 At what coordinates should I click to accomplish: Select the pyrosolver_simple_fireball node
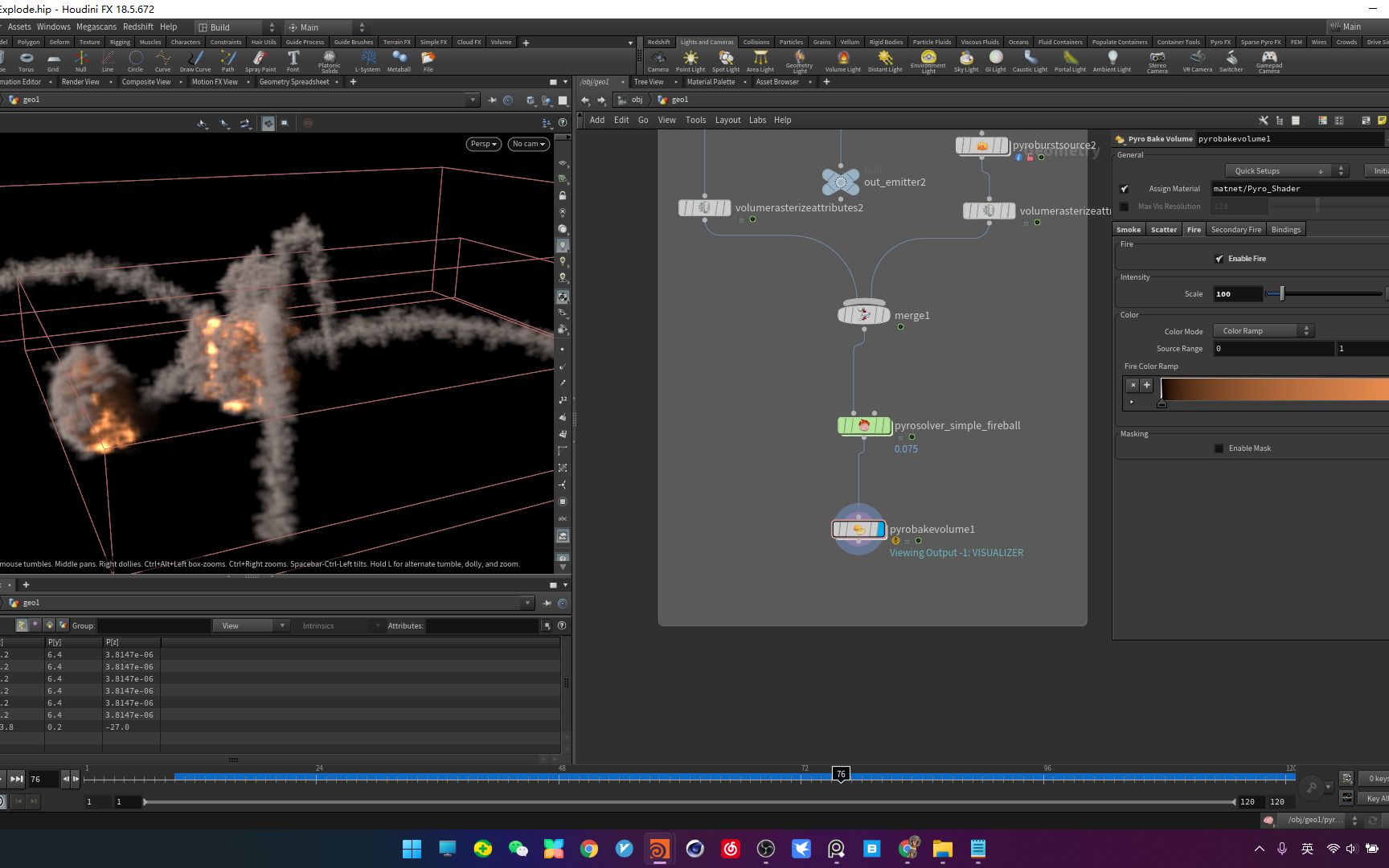click(864, 426)
